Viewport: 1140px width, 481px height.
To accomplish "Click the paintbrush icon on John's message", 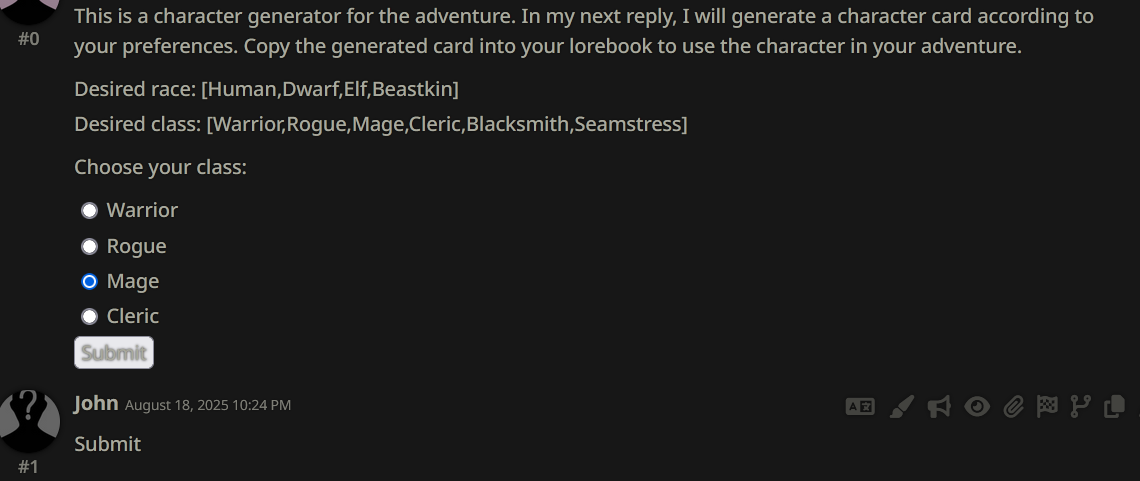I will (x=901, y=406).
